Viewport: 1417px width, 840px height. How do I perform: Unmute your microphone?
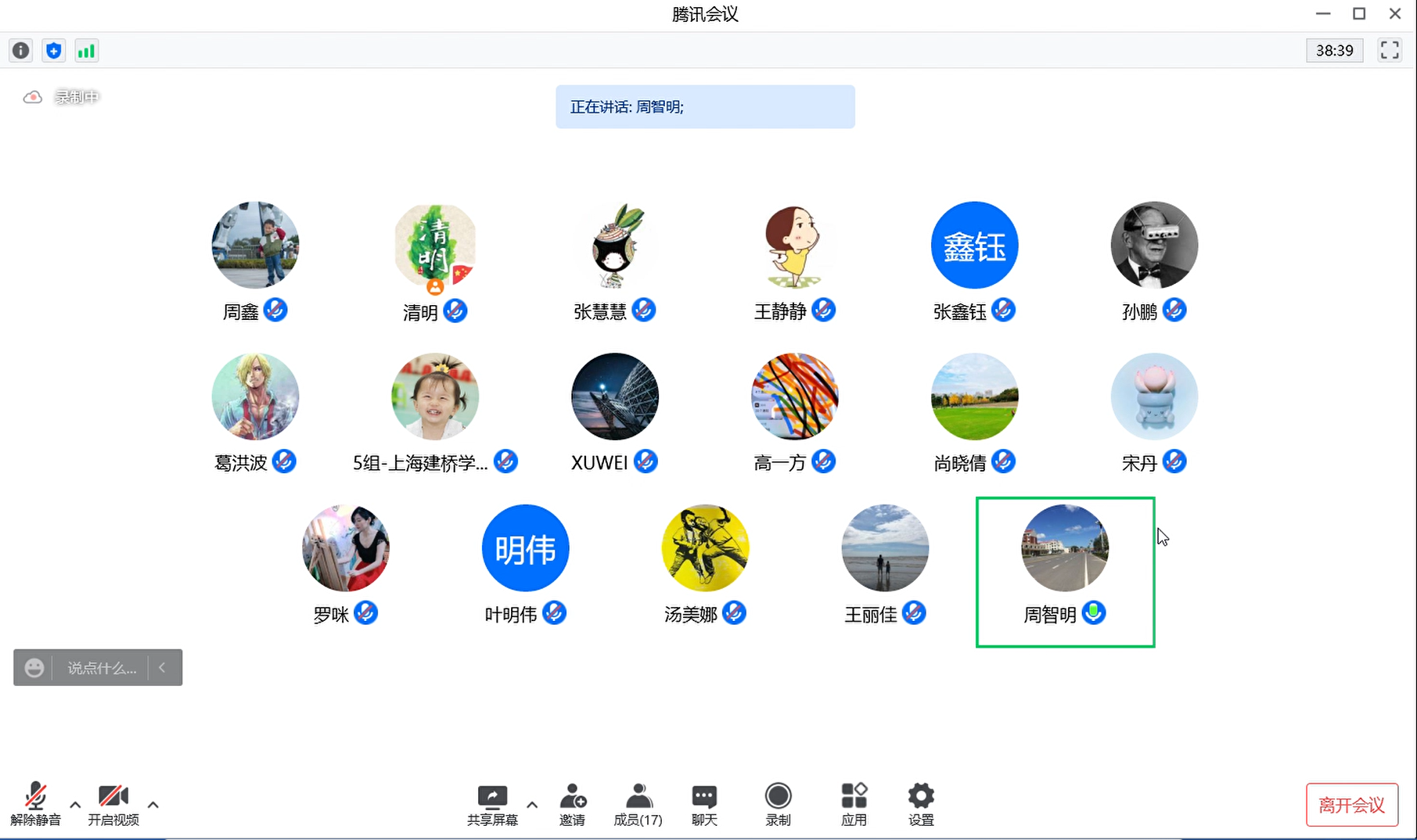click(35, 804)
